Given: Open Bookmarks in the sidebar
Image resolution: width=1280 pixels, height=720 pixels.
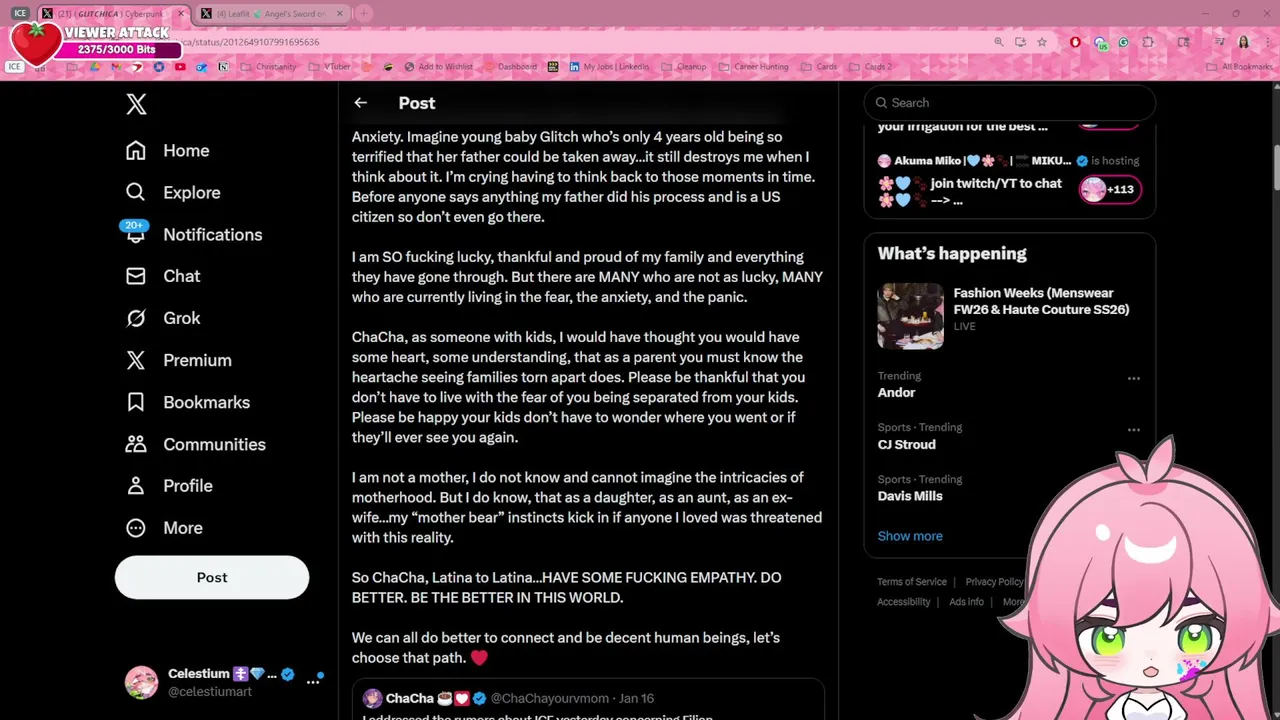Looking at the screenshot, I should point(188,402).
